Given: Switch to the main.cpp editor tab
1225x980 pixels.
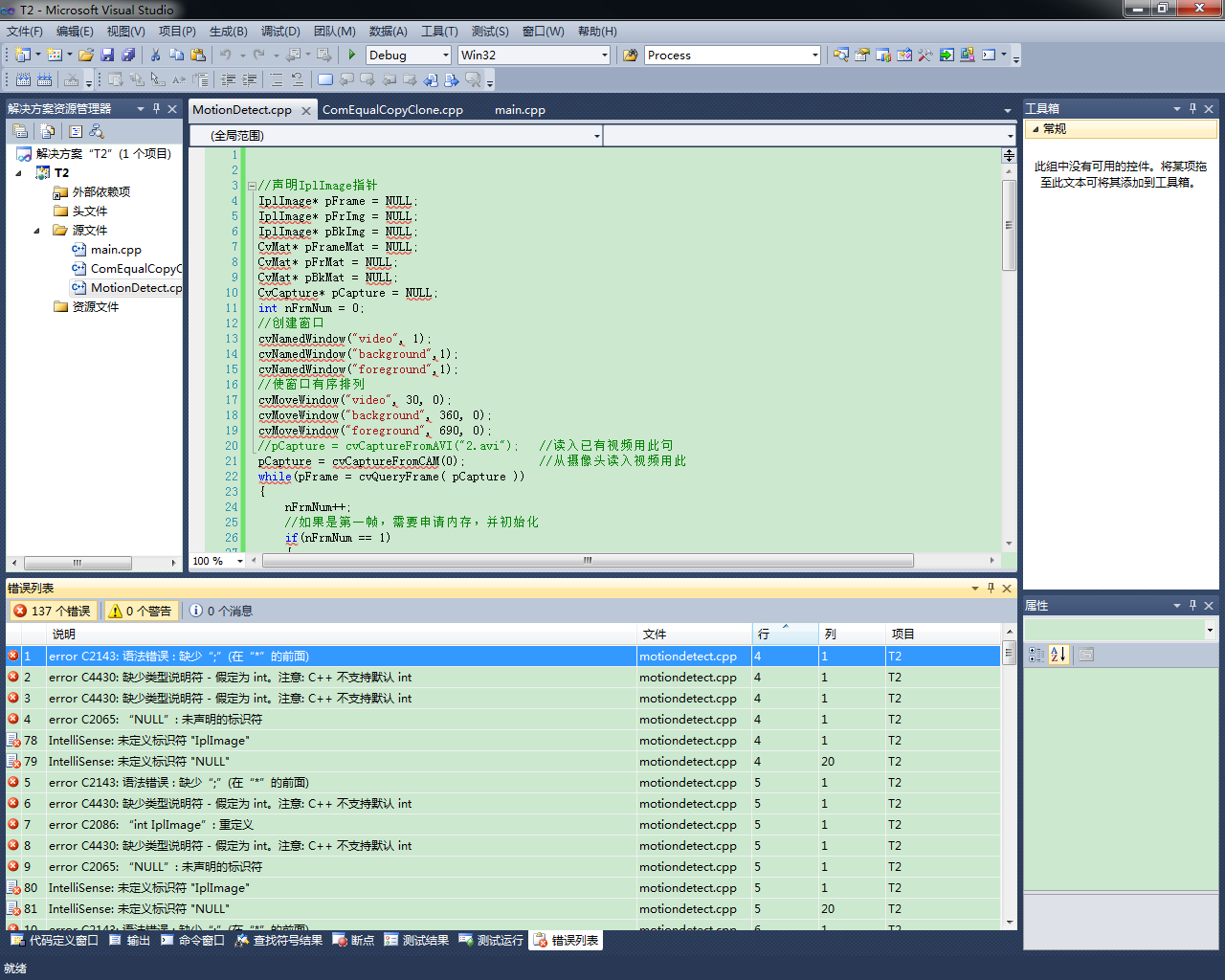Looking at the screenshot, I should (520, 110).
